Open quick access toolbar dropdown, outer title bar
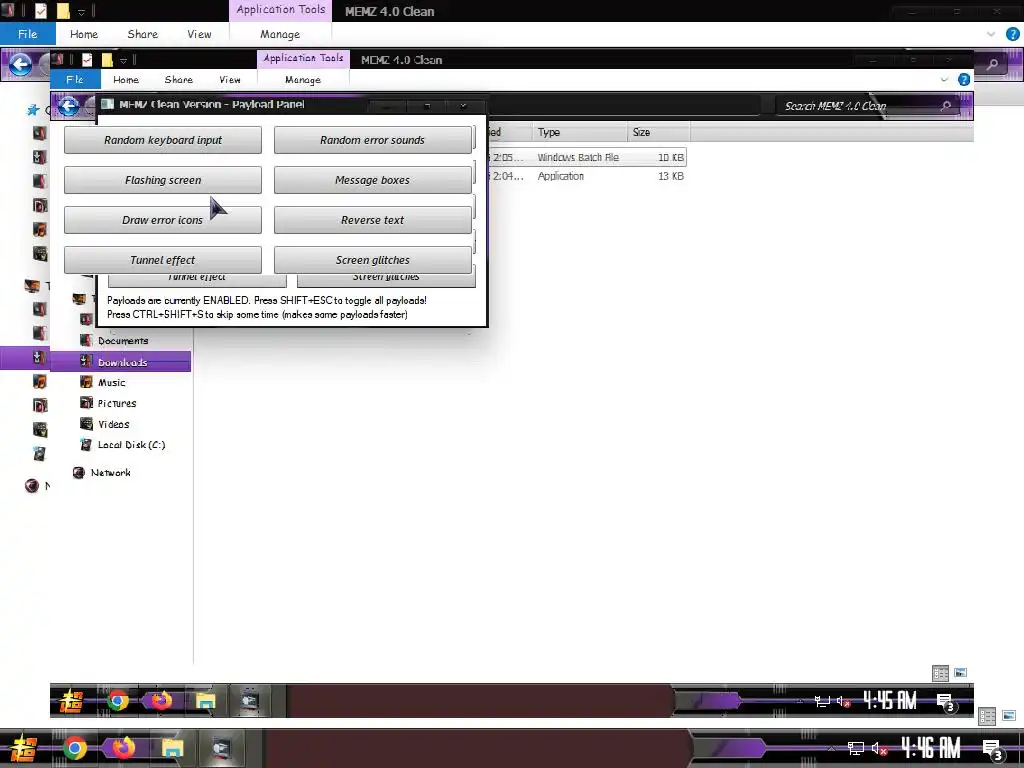Image resolution: width=1024 pixels, height=768 pixels. pyautogui.click(x=81, y=12)
